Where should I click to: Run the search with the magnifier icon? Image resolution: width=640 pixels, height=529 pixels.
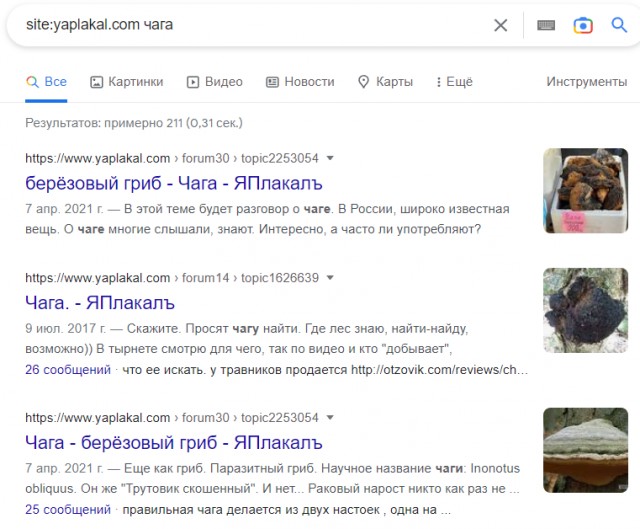(x=619, y=25)
